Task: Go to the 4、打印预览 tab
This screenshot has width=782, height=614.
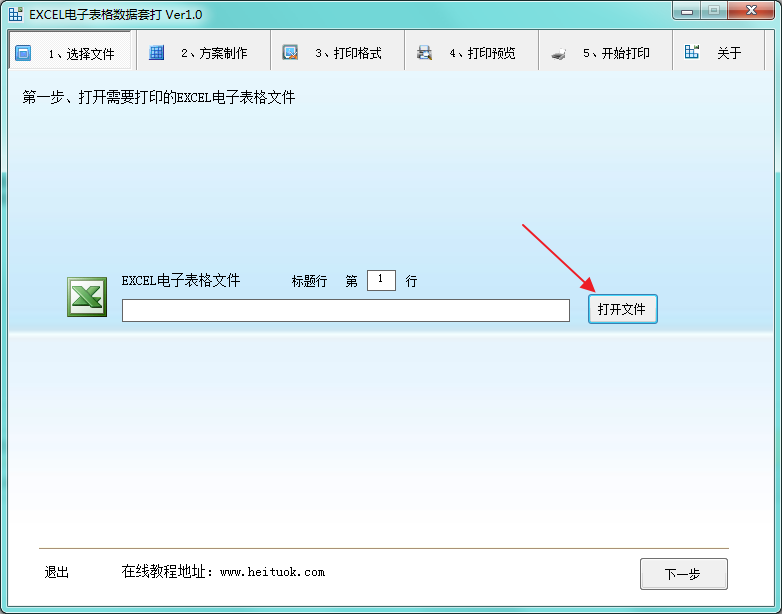Action: 472,50
